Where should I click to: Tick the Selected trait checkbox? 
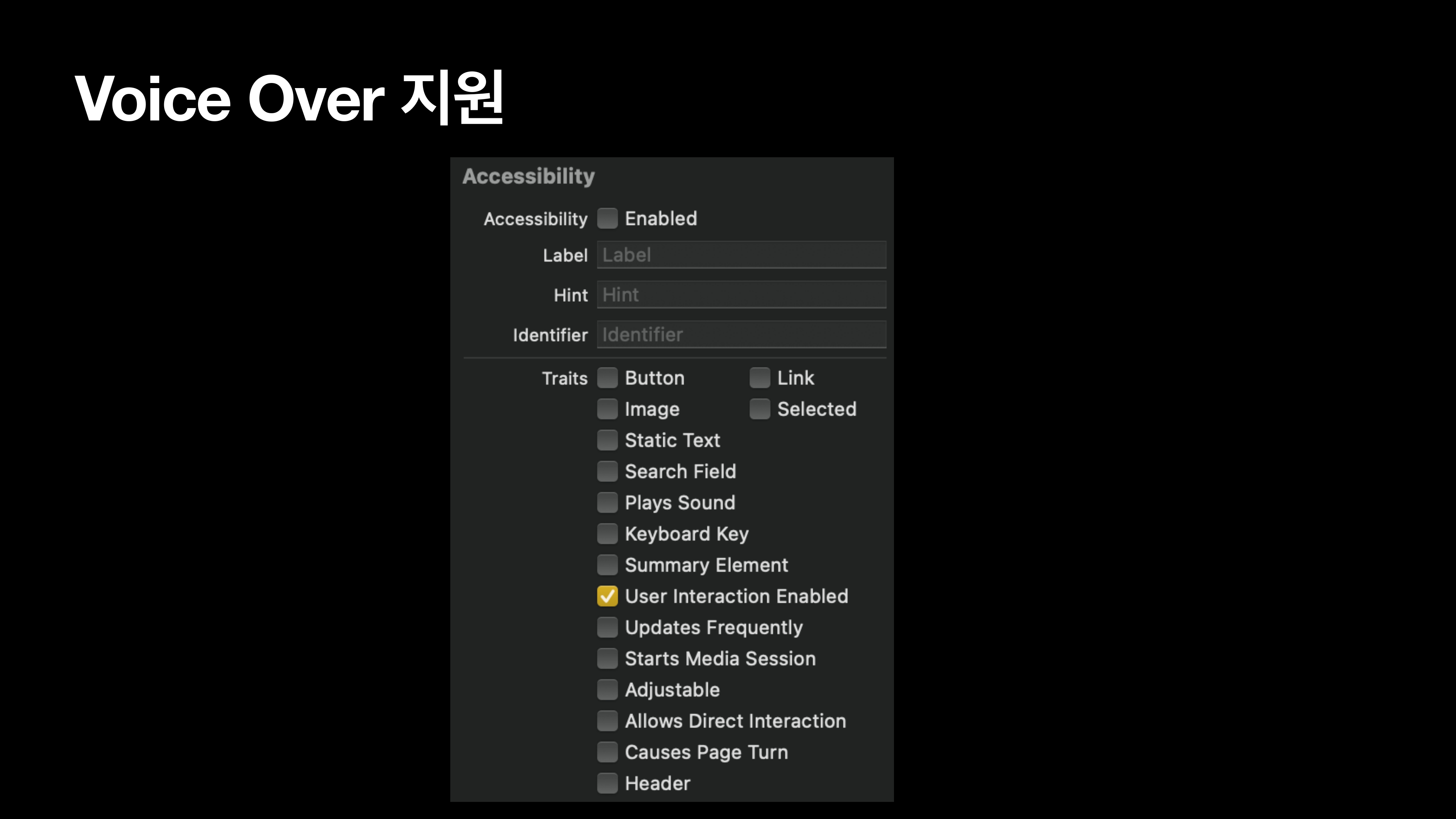[759, 409]
